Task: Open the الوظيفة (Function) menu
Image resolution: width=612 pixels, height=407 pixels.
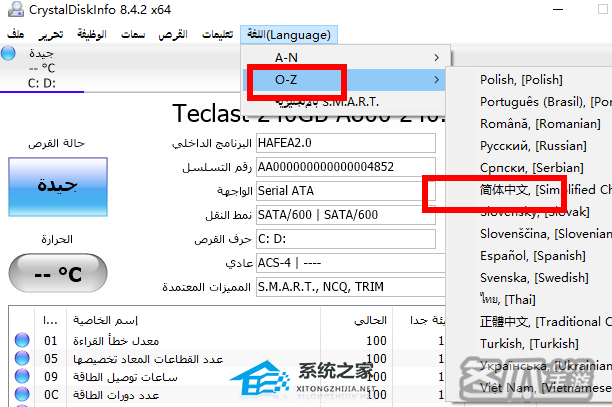Action: tap(92, 34)
